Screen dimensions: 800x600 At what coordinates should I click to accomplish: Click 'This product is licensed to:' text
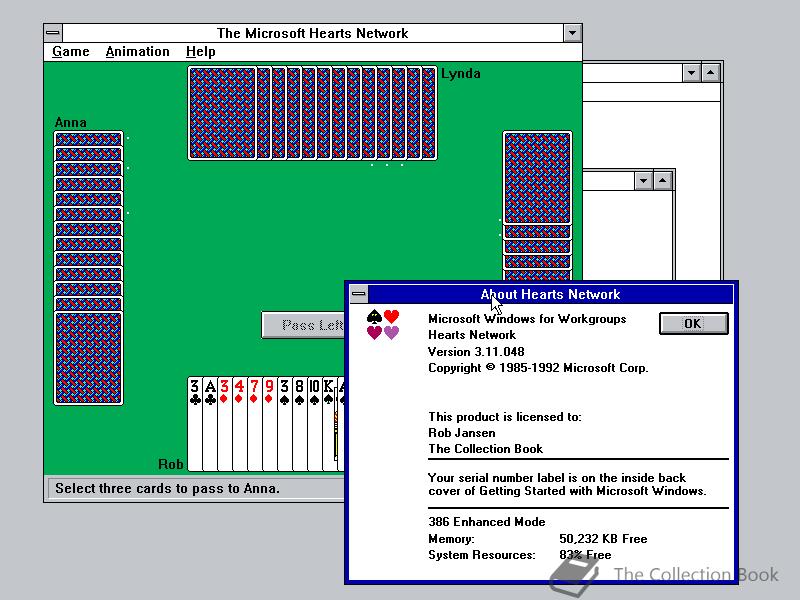pyautogui.click(x=505, y=417)
